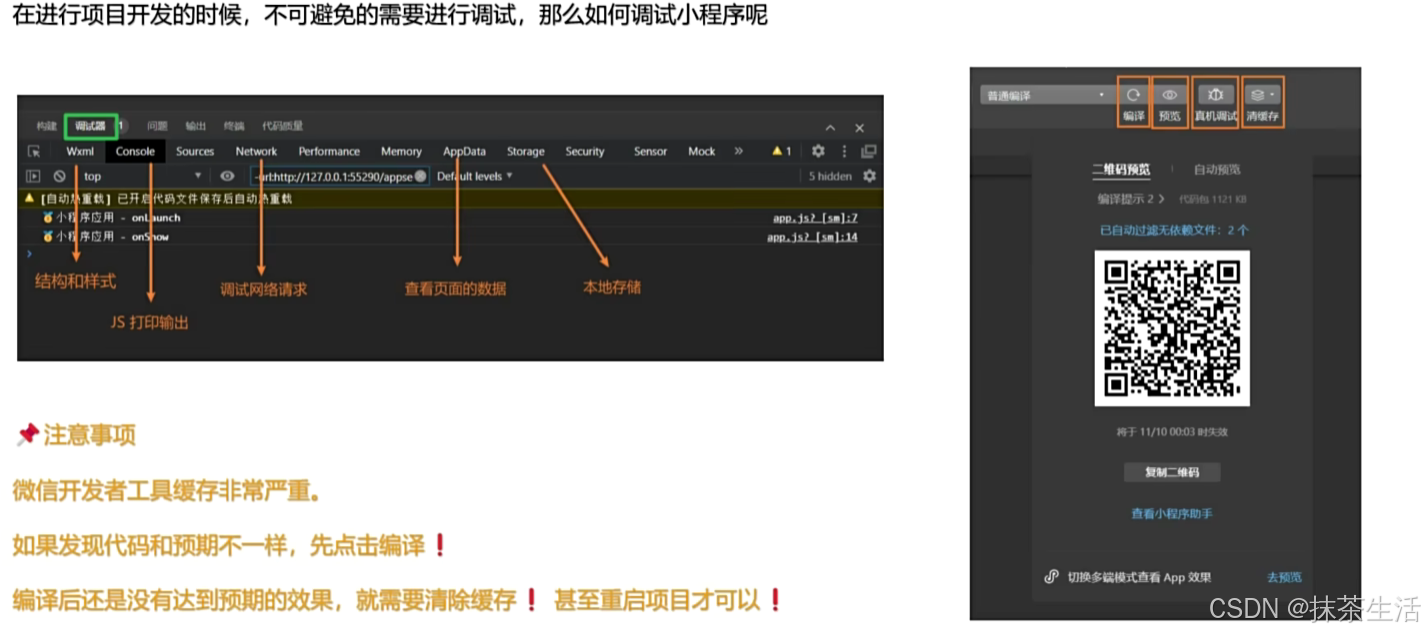Clear the console with the ban icon

pos(59,176)
